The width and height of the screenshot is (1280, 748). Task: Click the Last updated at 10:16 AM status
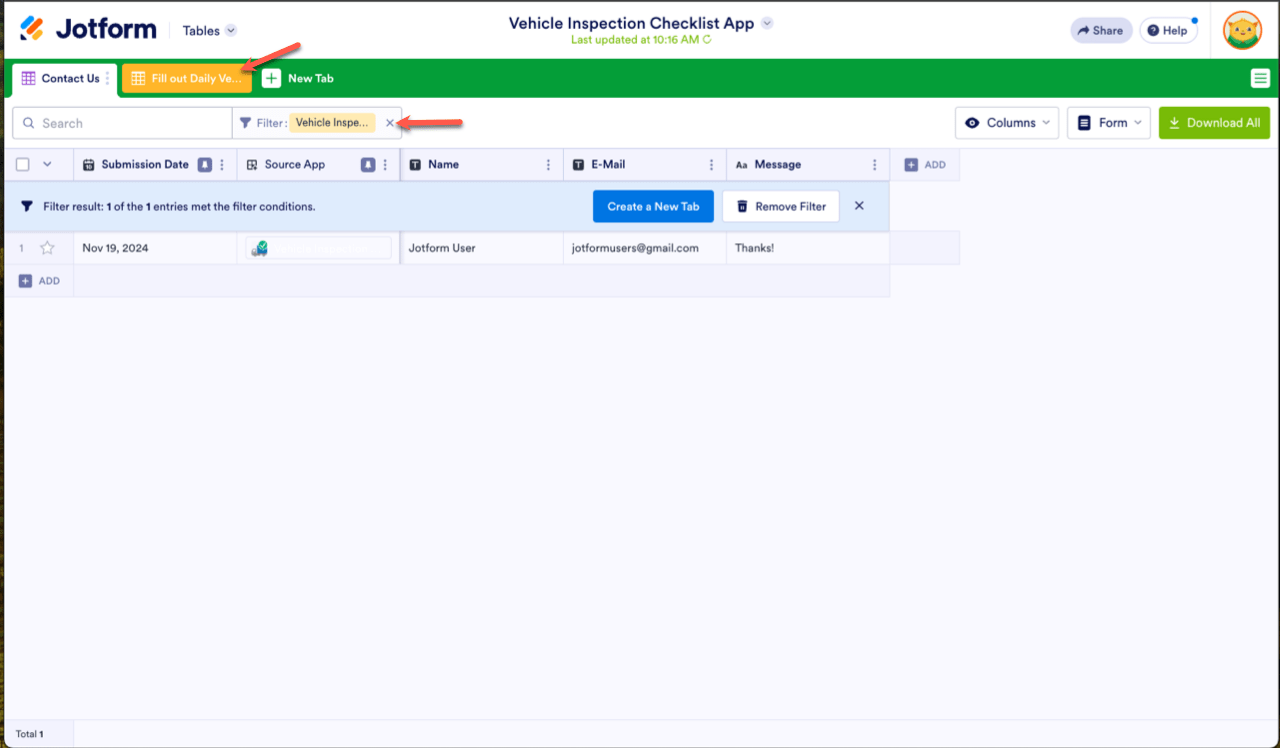[643, 40]
